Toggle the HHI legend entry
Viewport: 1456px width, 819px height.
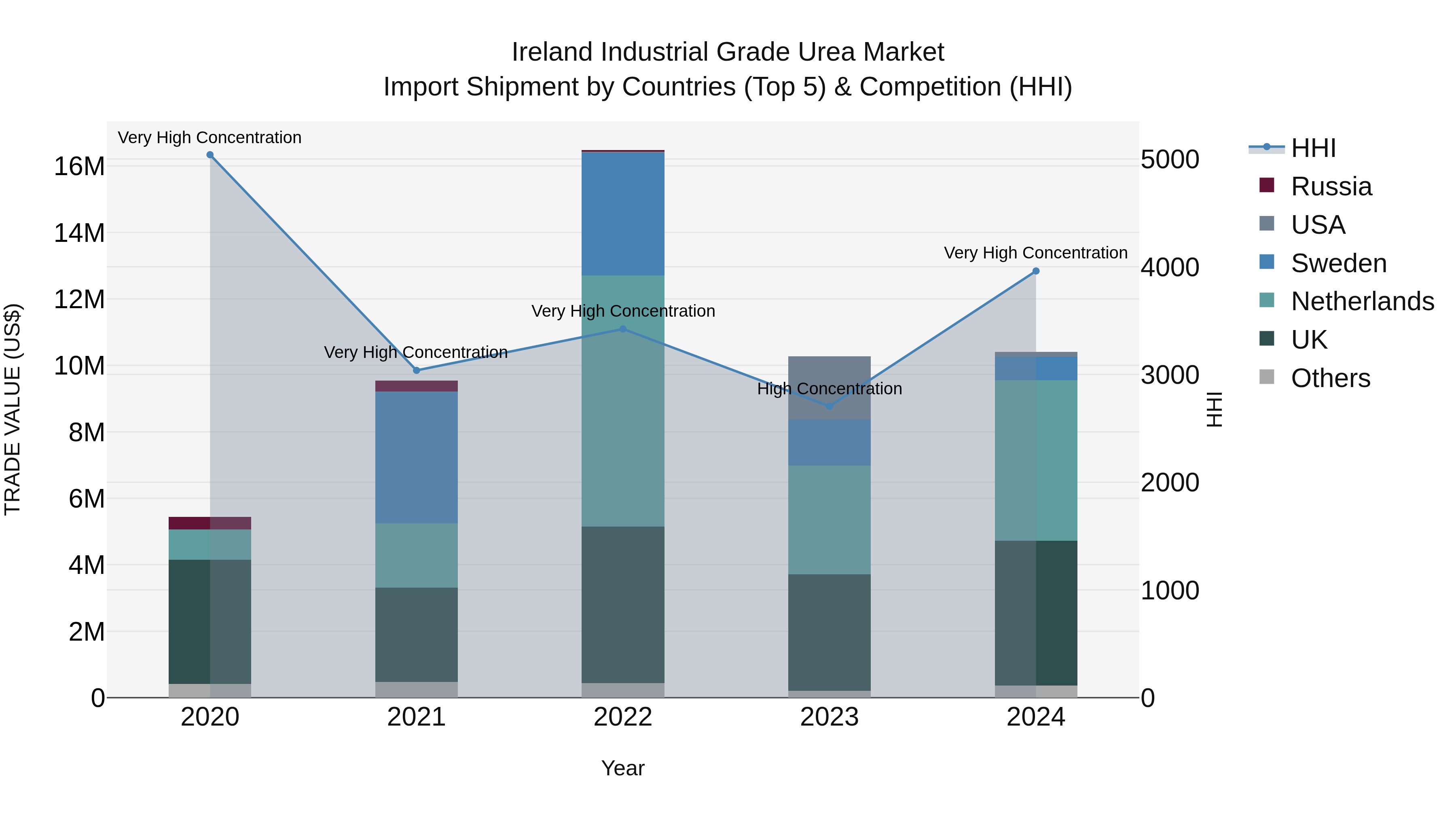[1292, 148]
